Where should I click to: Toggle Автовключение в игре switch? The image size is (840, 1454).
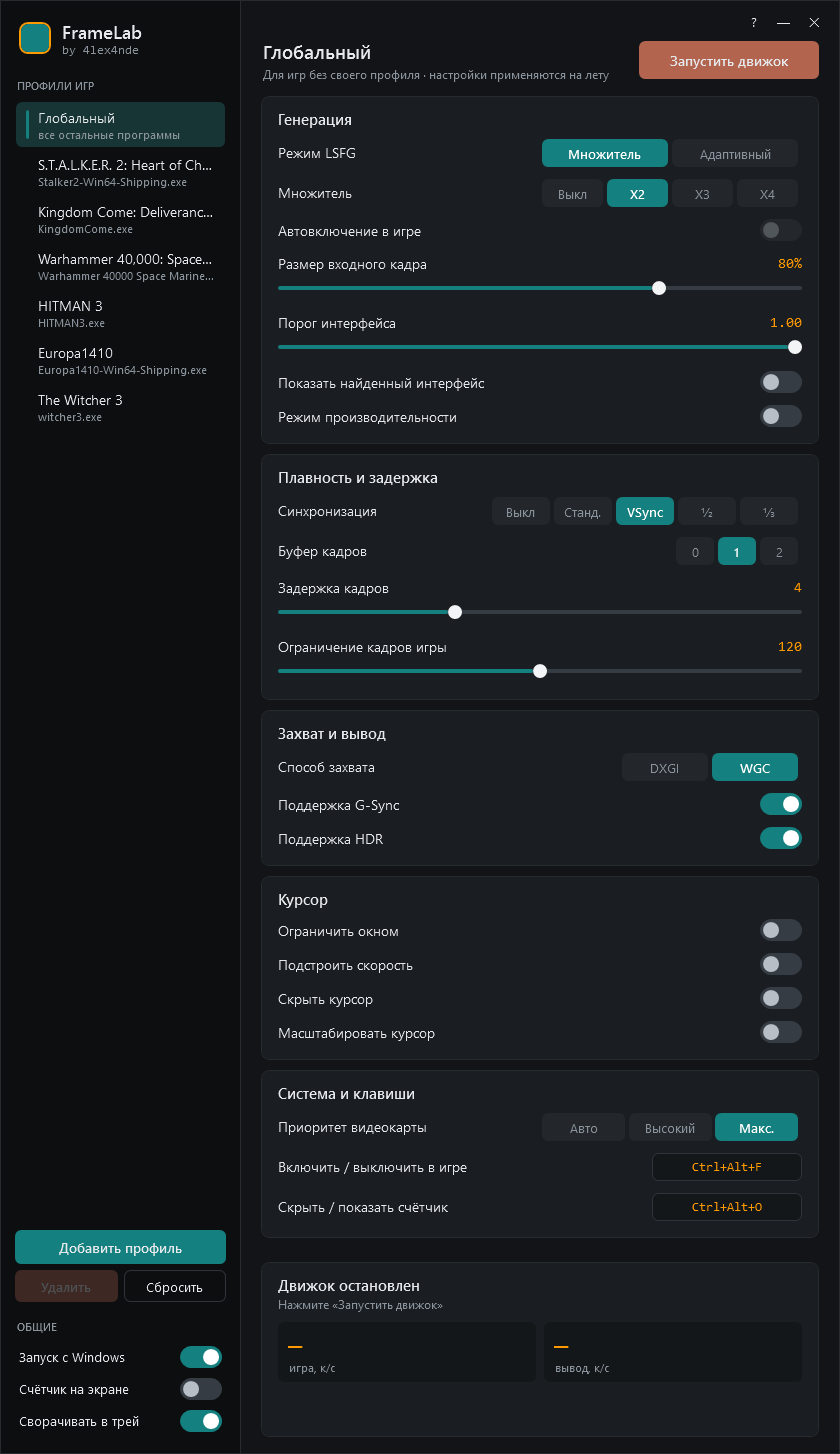781,231
